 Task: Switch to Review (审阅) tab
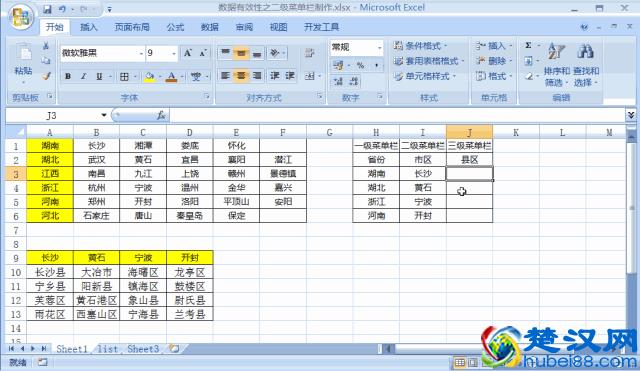(x=244, y=27)
